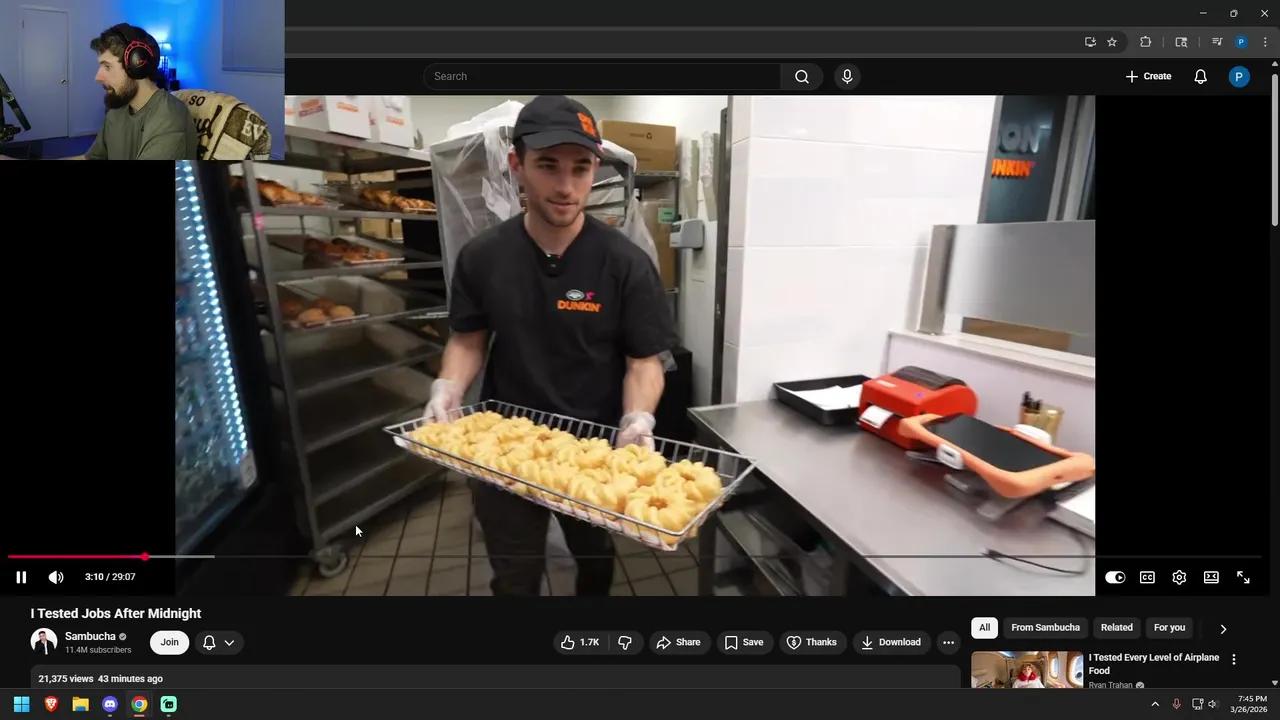Open options menu for Airplane Food video
This screenshot has width=1280, height=720.
click(x=1233, y=660)
